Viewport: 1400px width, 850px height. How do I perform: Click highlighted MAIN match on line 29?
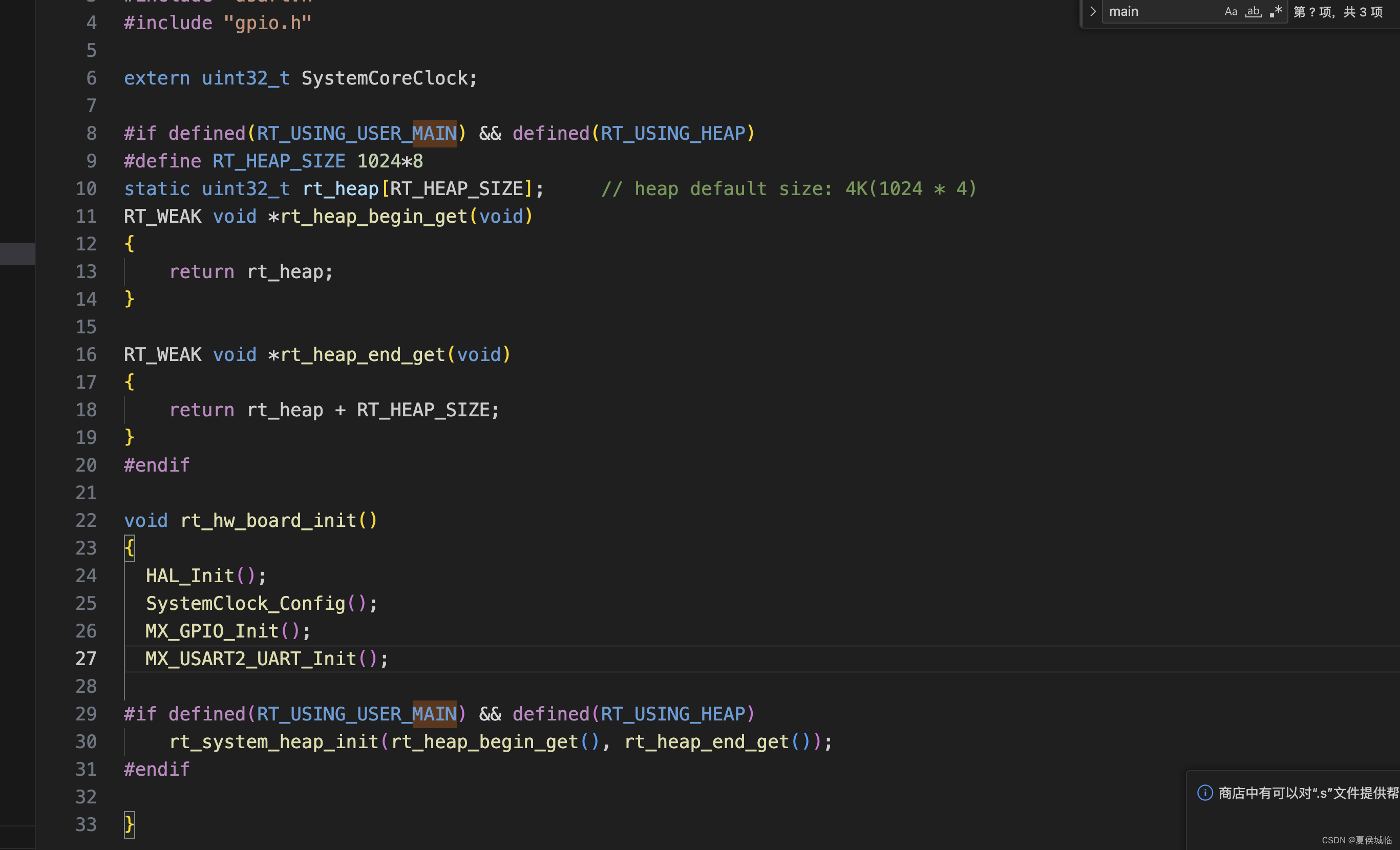click(434, 714)
